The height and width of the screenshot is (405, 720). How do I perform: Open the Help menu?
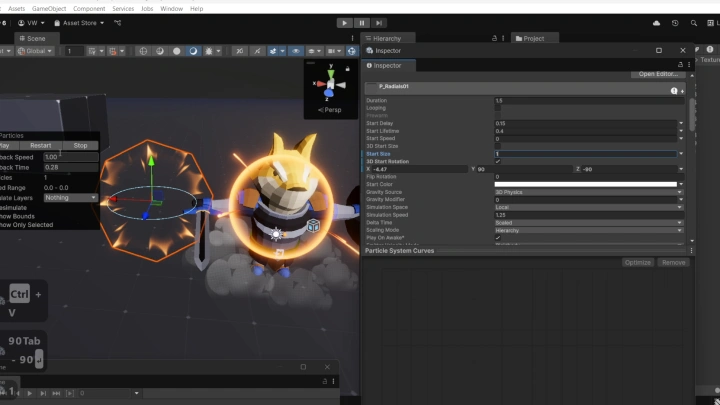(x=197, y=9)
